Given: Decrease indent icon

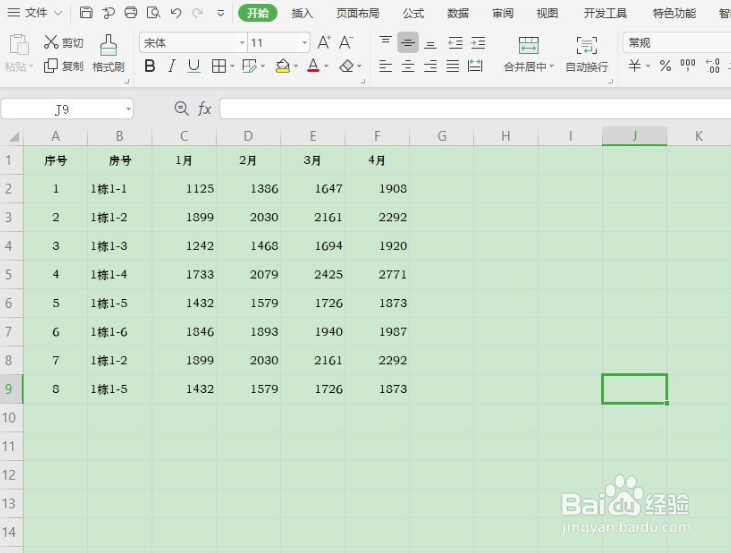Looking at the screenshot, I should coord(455,43).
